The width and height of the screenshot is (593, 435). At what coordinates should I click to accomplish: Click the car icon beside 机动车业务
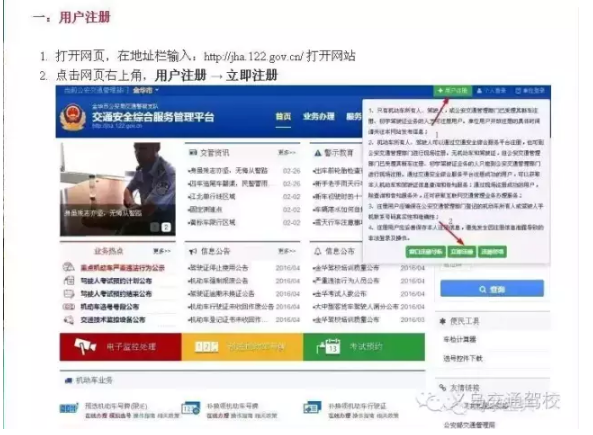point(68,380)
